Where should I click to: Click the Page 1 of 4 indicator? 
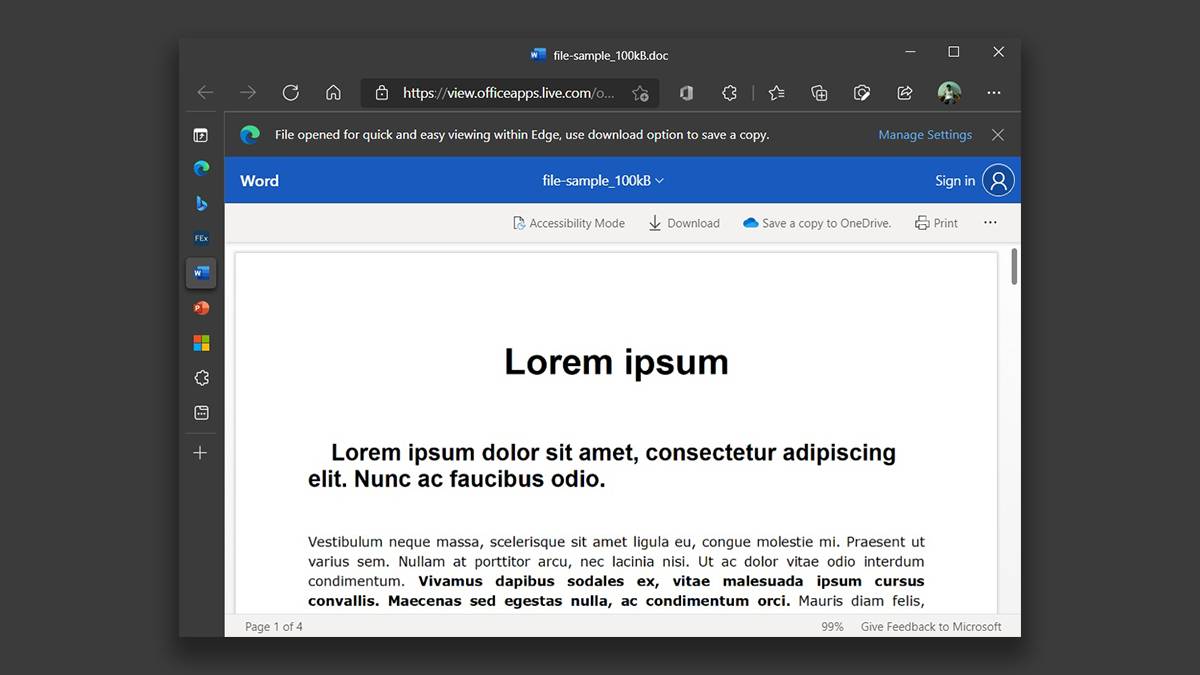coord(274,627)
